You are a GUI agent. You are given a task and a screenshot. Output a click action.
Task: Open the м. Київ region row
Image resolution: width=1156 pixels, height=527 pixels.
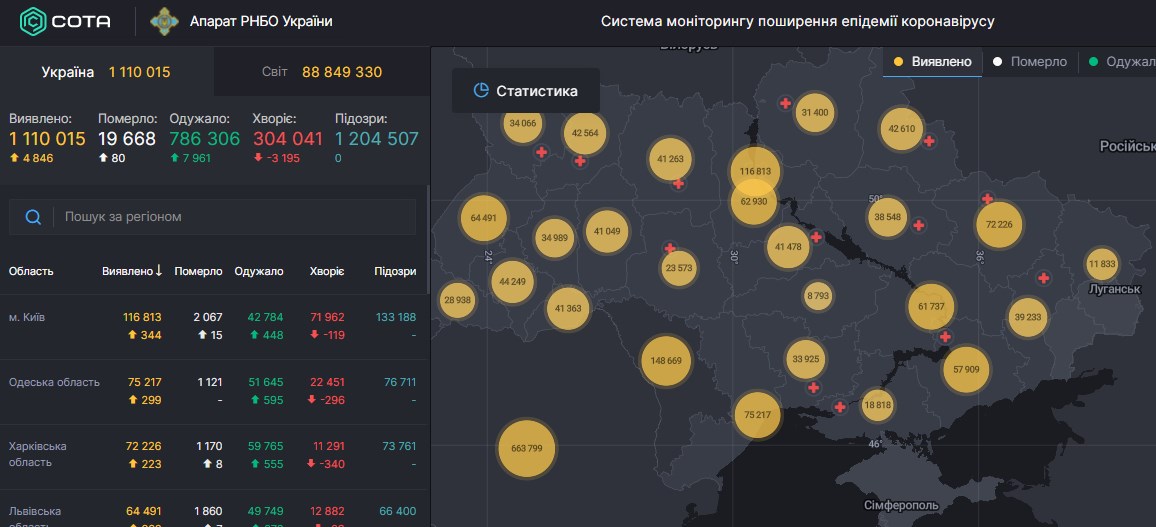click(x=213, y=327)
